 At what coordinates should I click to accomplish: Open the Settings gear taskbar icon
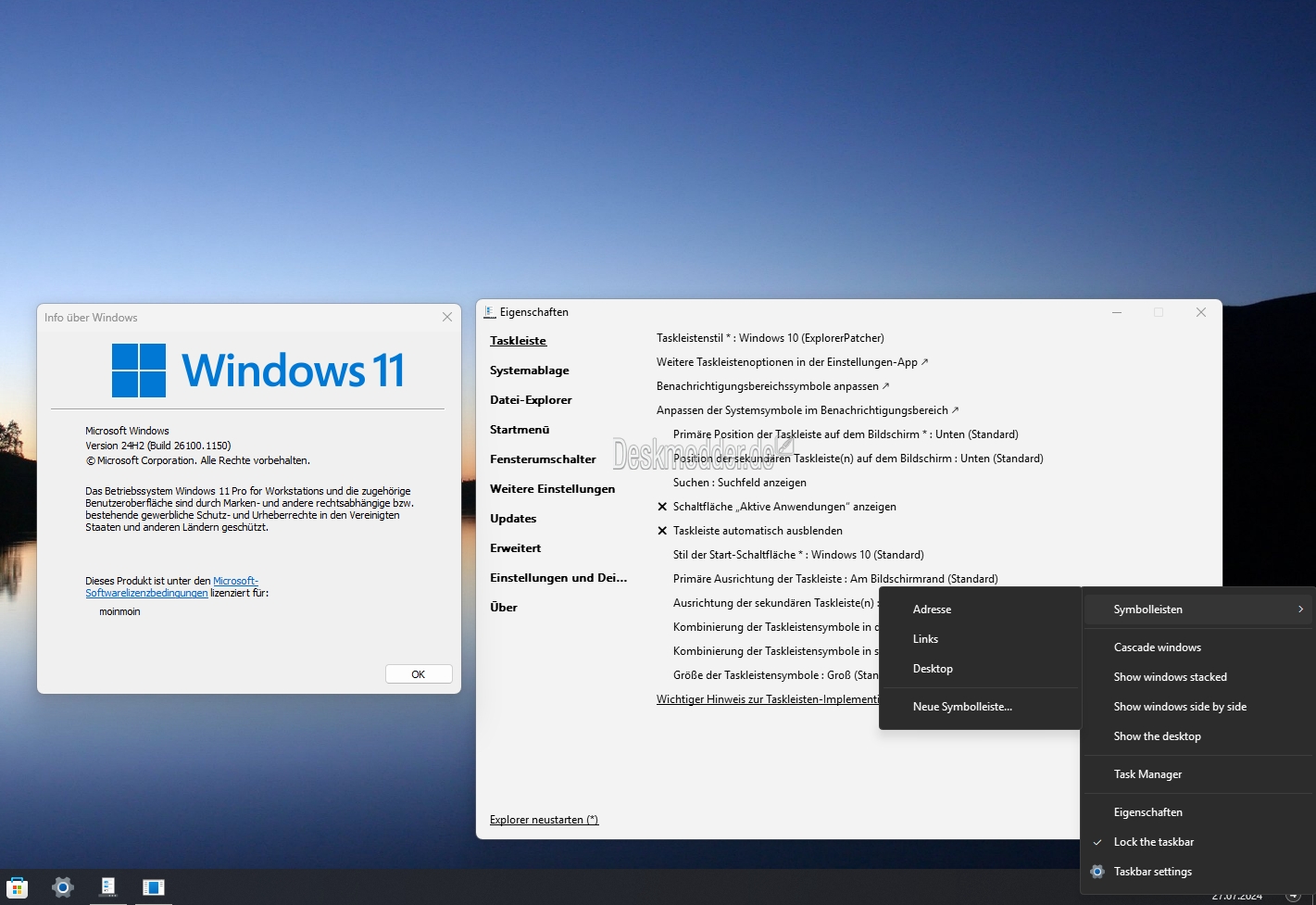pyautogui.click(x=62, y=887)
